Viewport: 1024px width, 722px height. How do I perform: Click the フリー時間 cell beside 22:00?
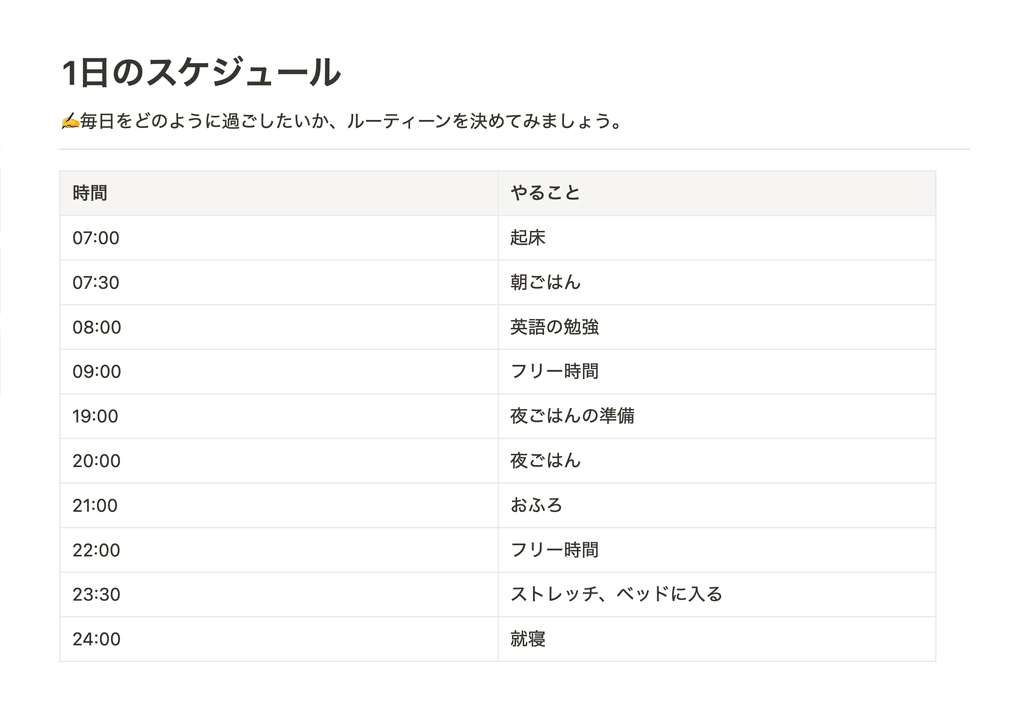[x=716, y=550]
